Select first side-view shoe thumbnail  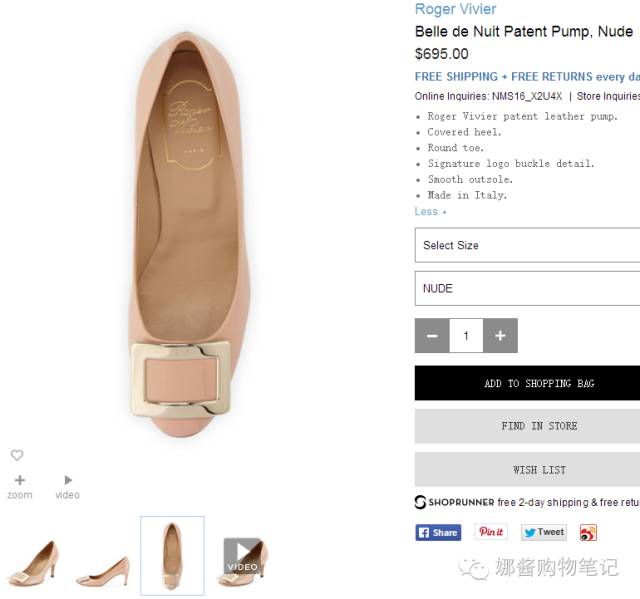pos(33,562)
